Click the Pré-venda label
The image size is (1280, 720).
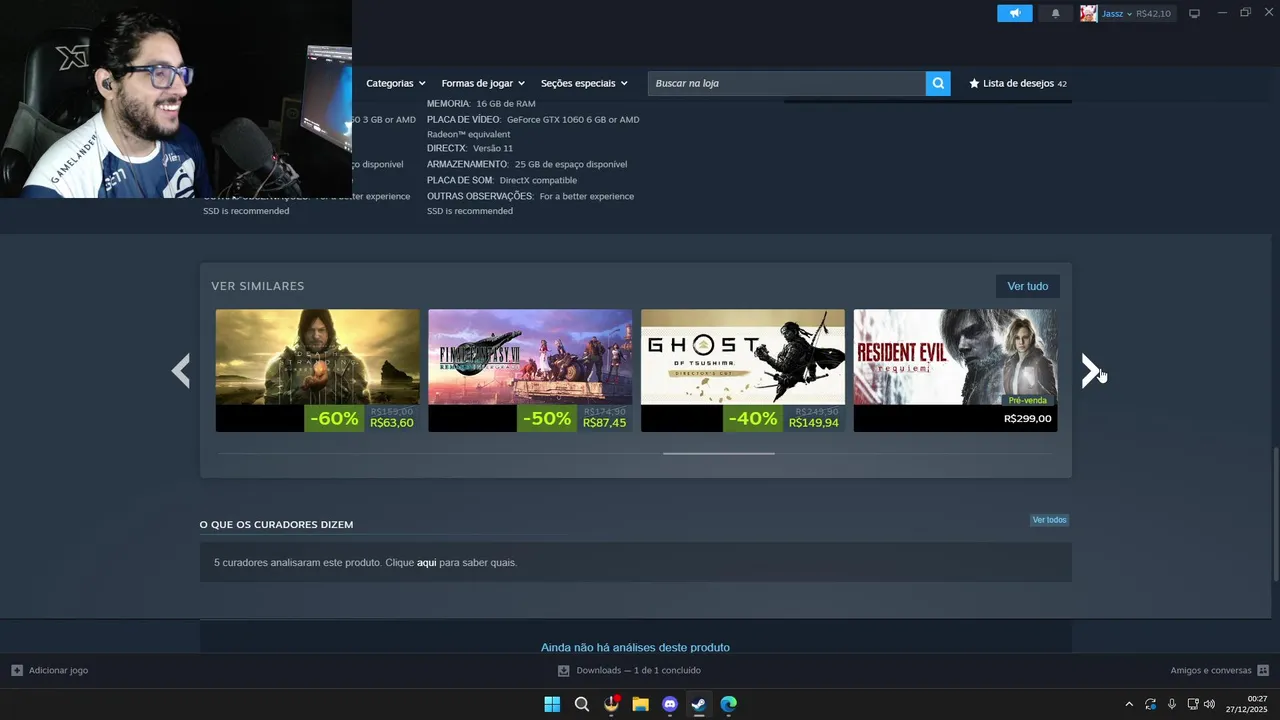click(1028, 400)
